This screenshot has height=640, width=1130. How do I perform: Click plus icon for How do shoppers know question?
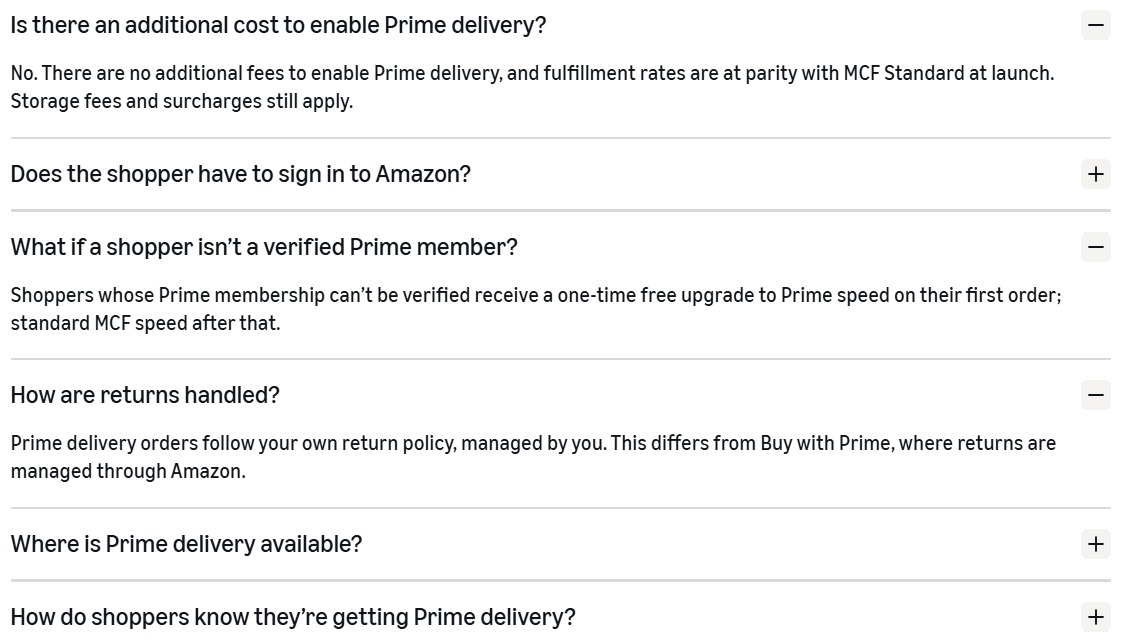point(1095,617)
